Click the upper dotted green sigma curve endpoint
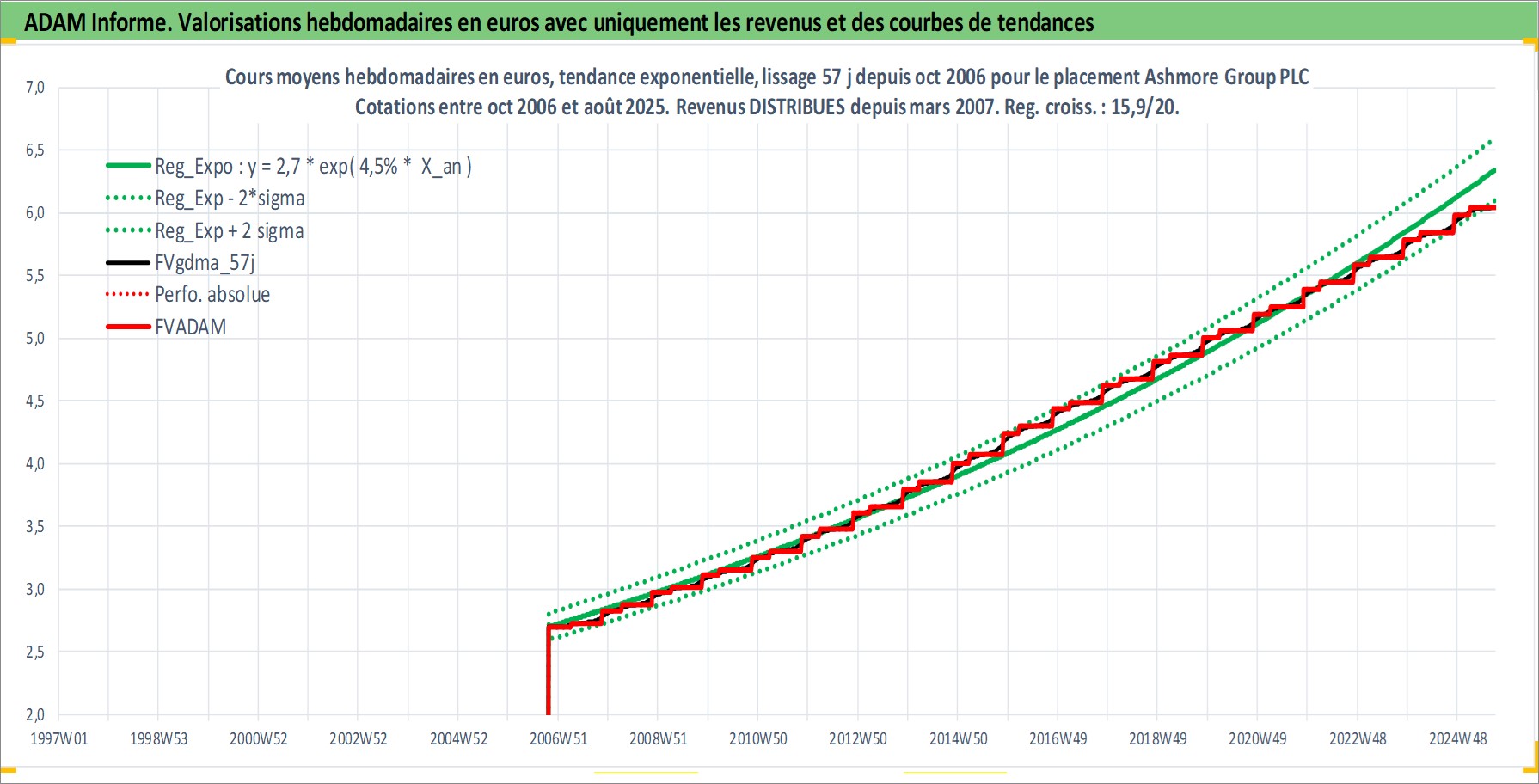Image resolution: width=1539 pixels, height=784 pixels. tap(1490, 142)
